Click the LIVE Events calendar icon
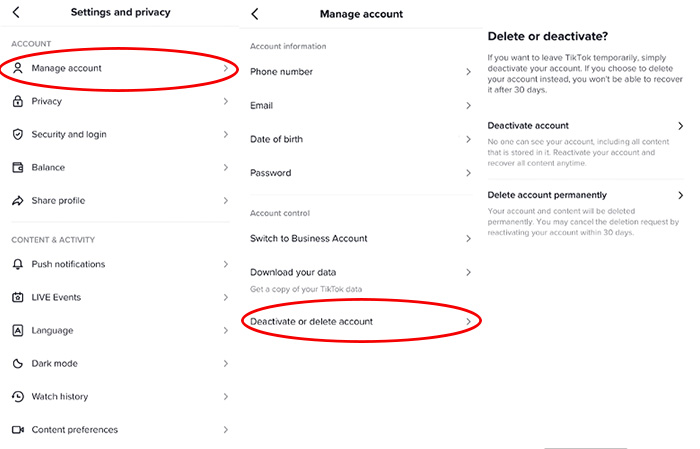Screen dimensions: 700x449 17,297
